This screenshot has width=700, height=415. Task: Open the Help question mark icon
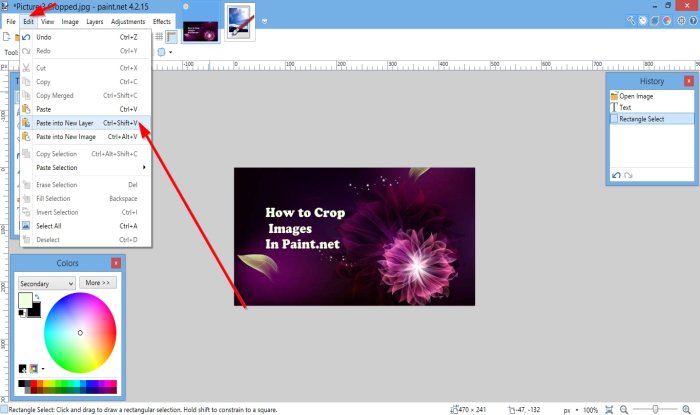693,21
